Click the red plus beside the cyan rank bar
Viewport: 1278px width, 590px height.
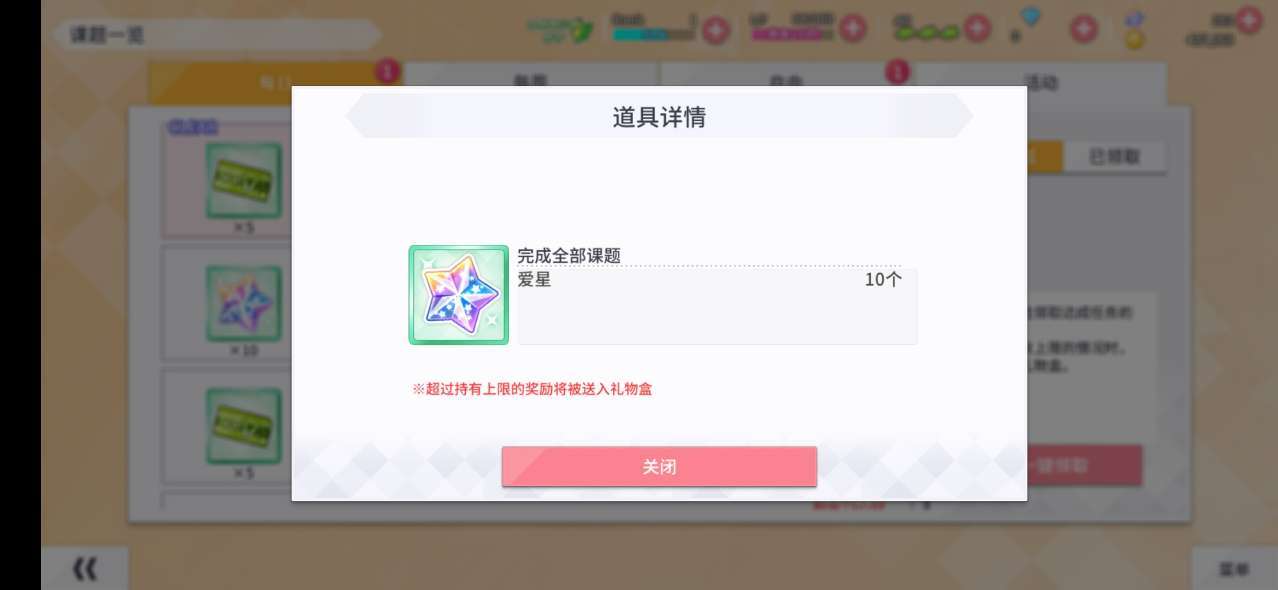715,30
